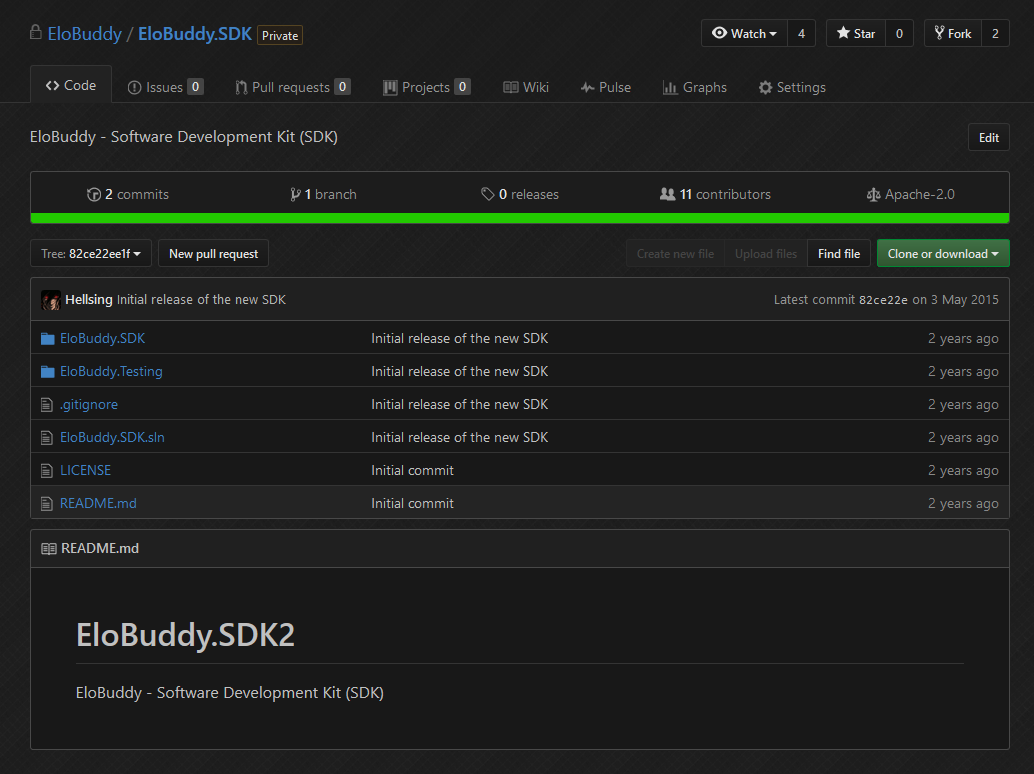Image resolution: width=1034 pixels, height=774 pixels.
Task: View the 2 forks count
Action: pos(995,34)
